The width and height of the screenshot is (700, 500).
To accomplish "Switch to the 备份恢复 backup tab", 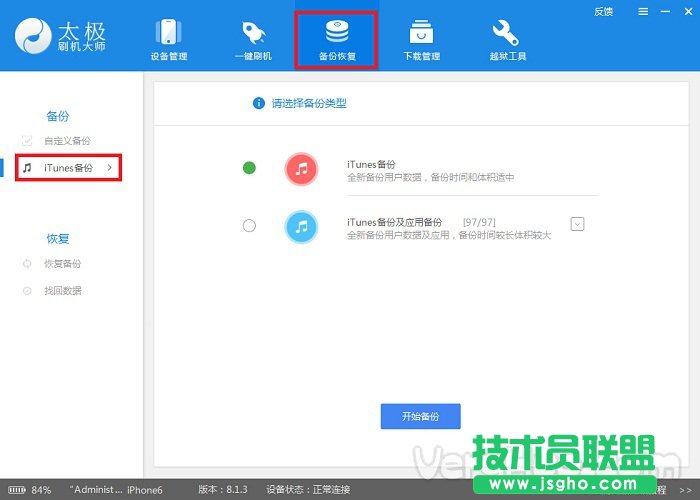I will [337, 40].
